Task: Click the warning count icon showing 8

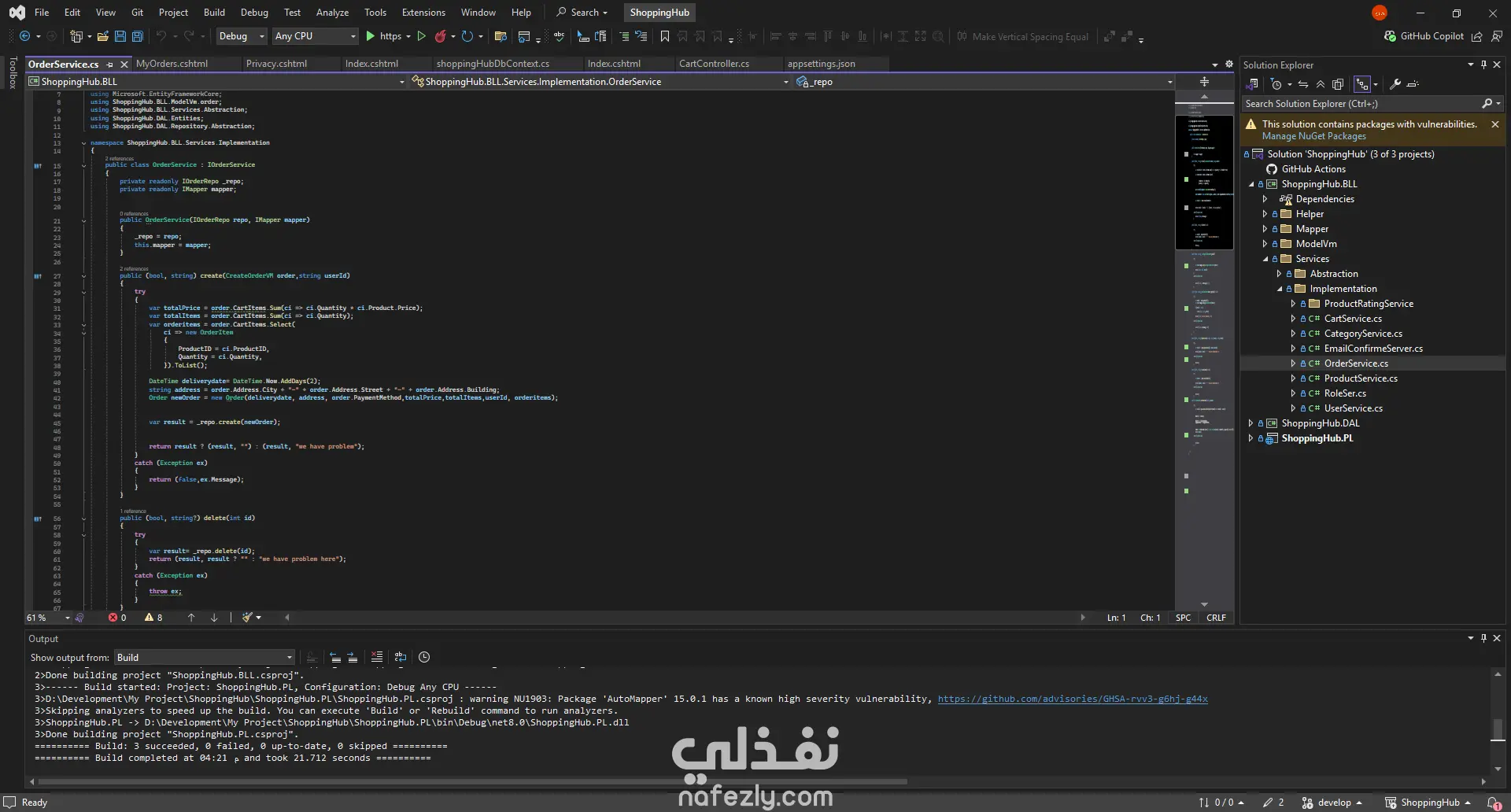Action: click(x=149, y=618)
